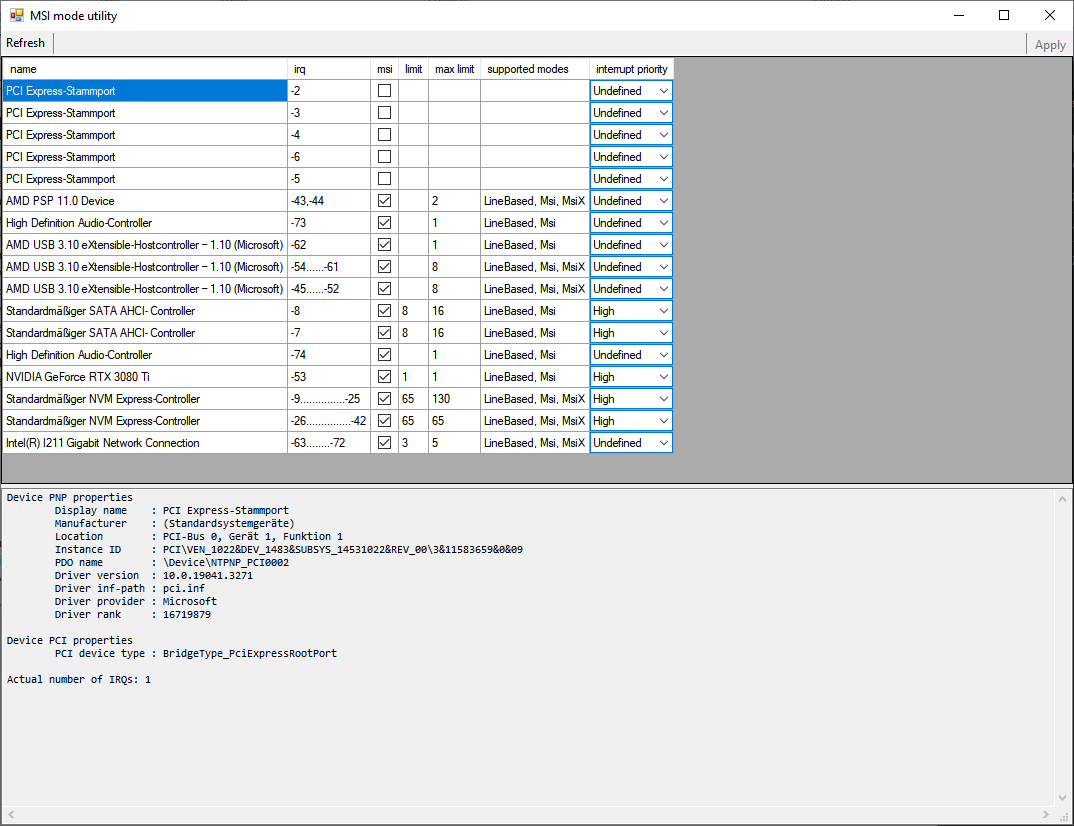Click the Apply button

tap(1049, 45)
